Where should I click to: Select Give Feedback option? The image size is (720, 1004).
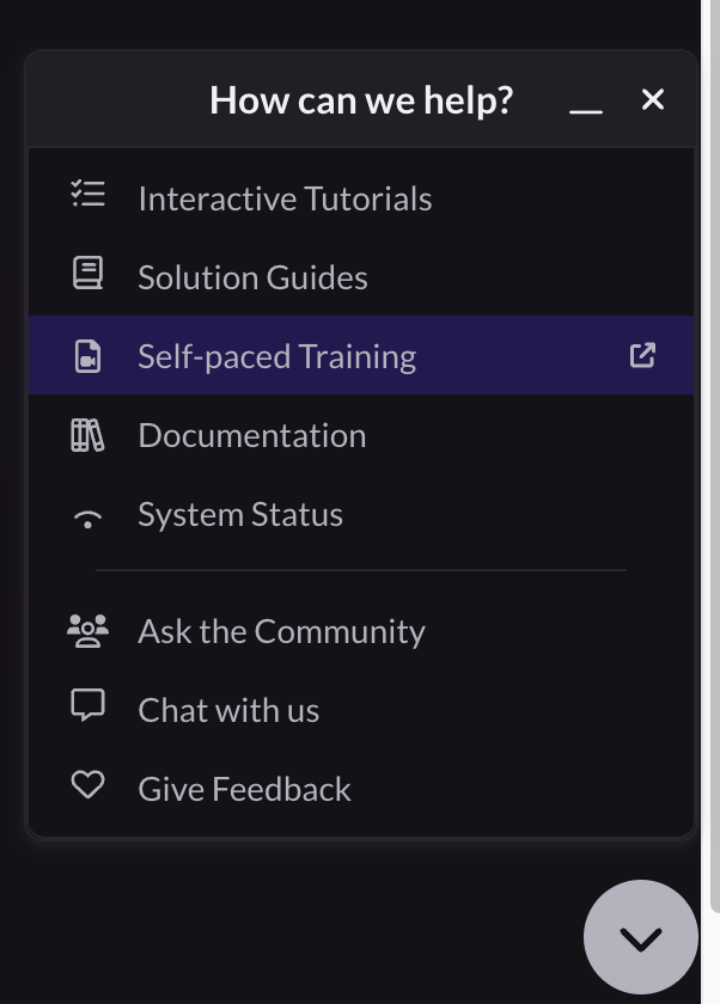coord(244,790)
